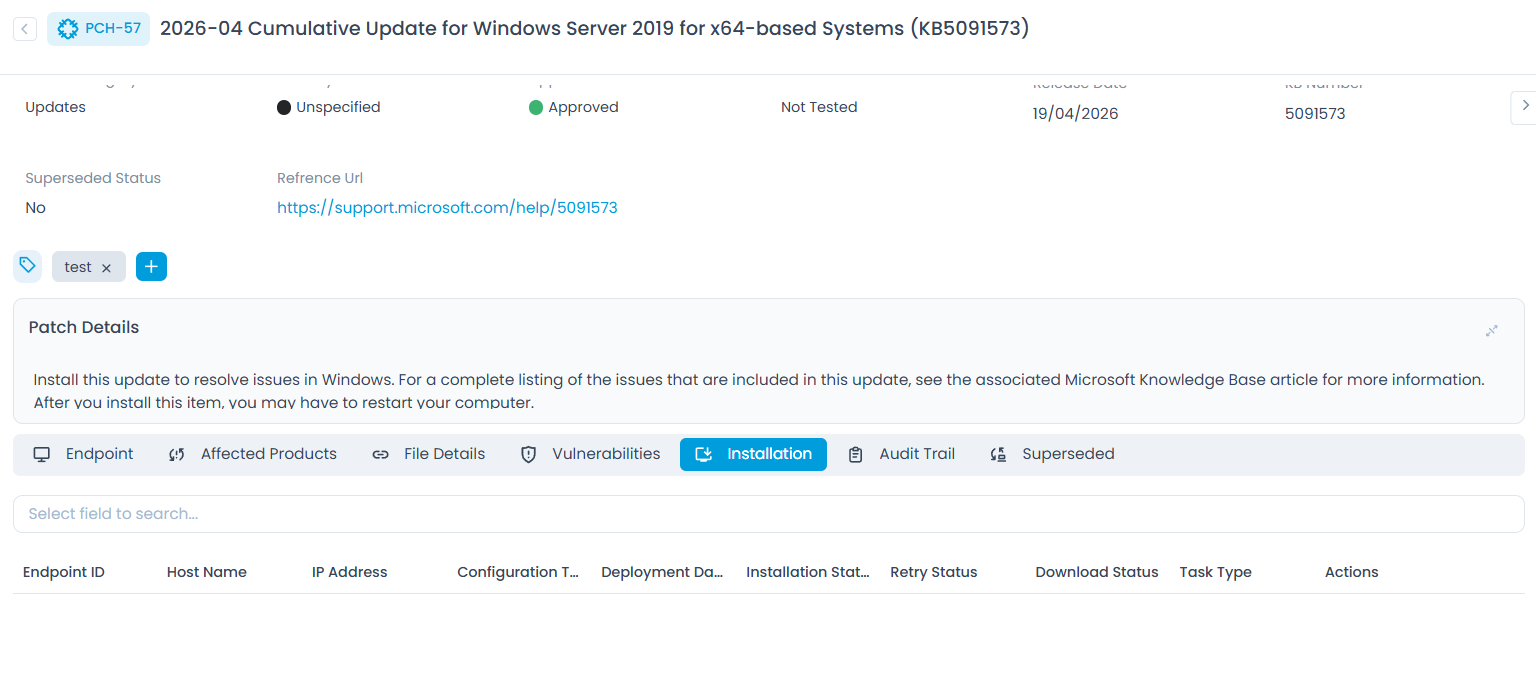Click the Superseded tab icon
Image resolution: width=1536 pixels, height=677 pixels.
pyautogui.click(x=998, y=455)
